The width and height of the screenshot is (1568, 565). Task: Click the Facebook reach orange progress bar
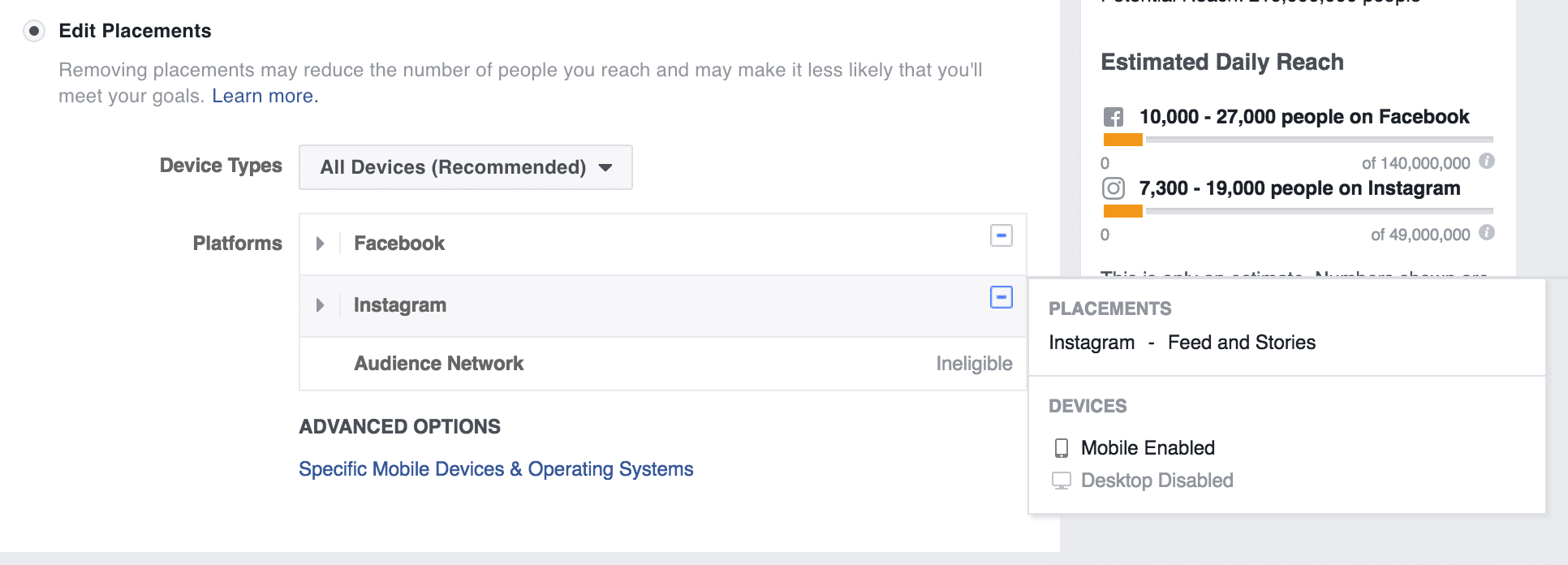(x=1123, y=140)
